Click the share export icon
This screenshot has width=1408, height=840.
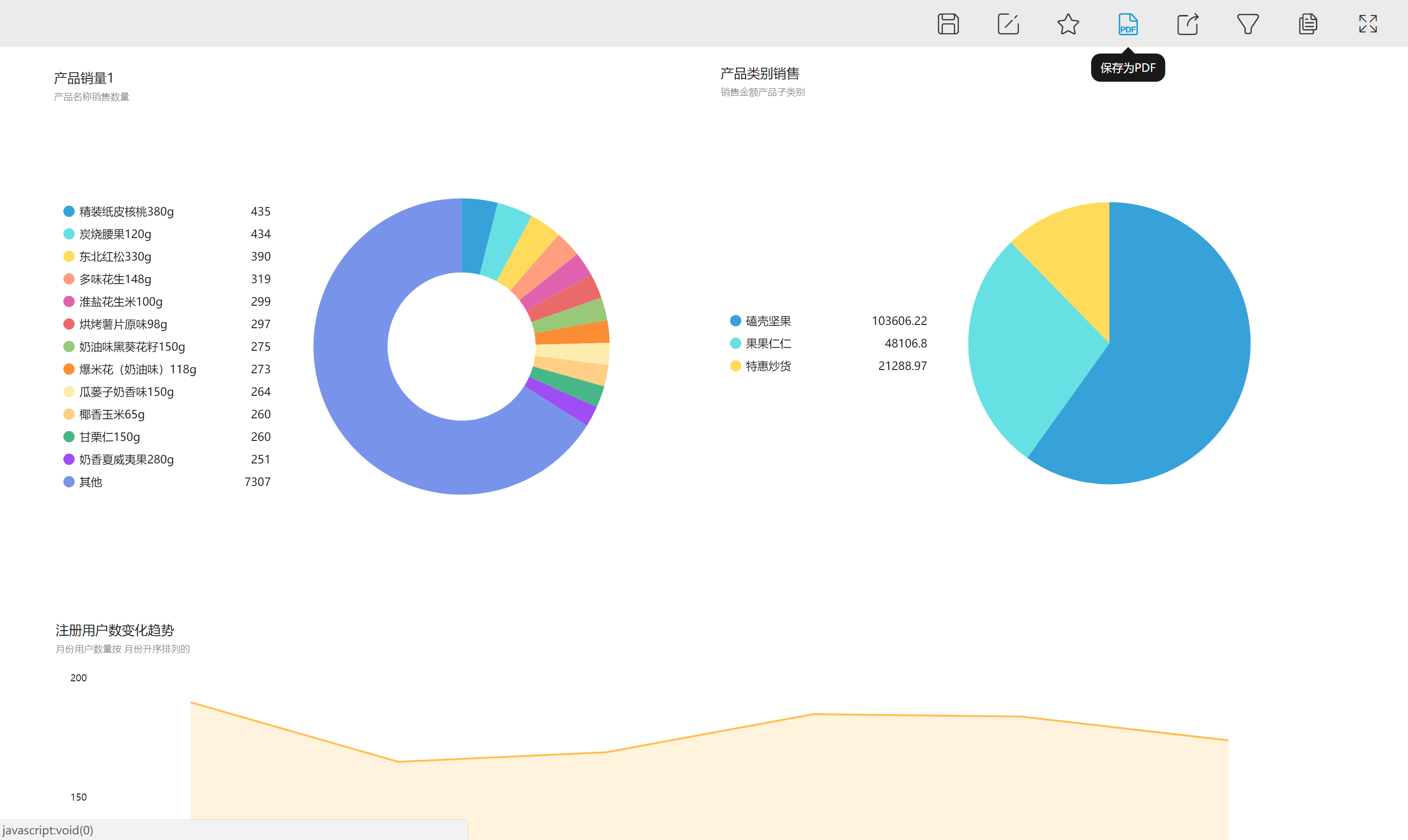coord(1188,24)
